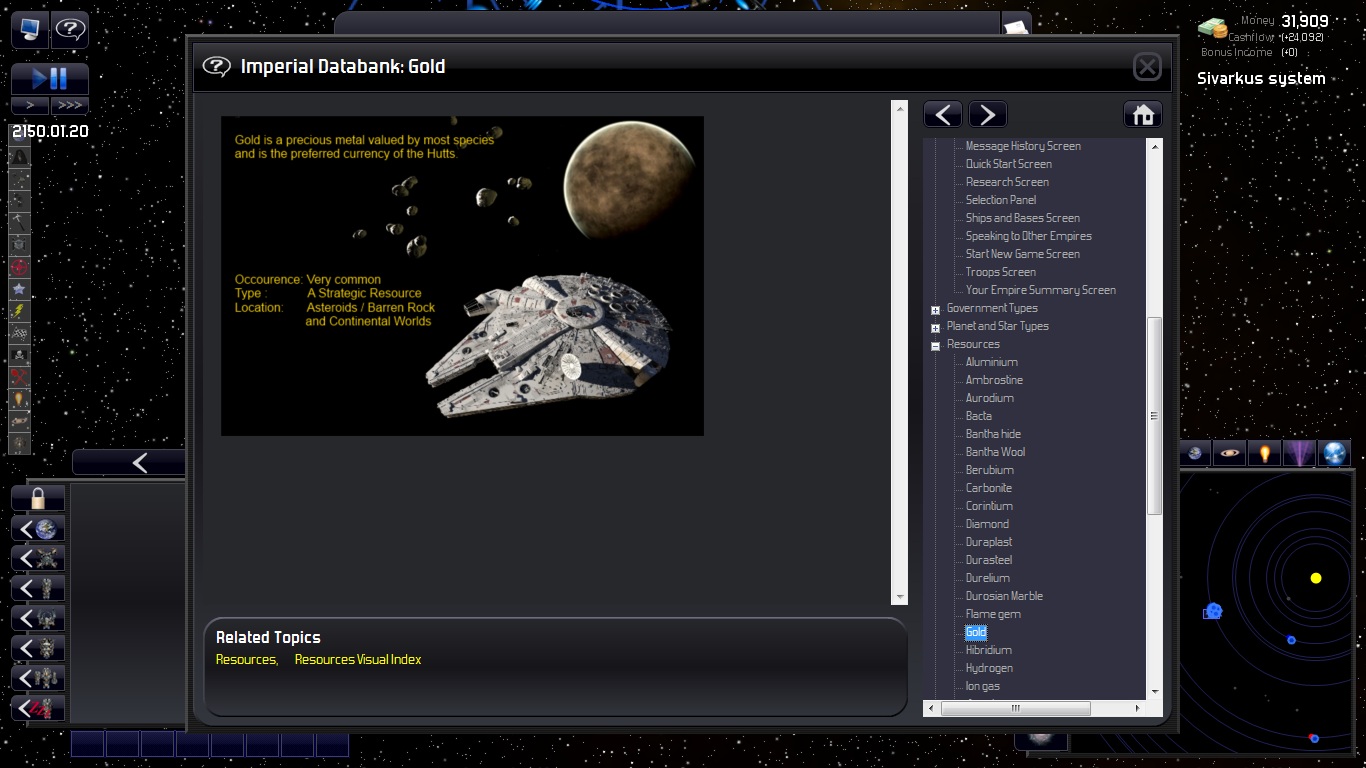1366x768 pixels.
Task: Close the Imperial Databank window
Action: coord(1147,67)
